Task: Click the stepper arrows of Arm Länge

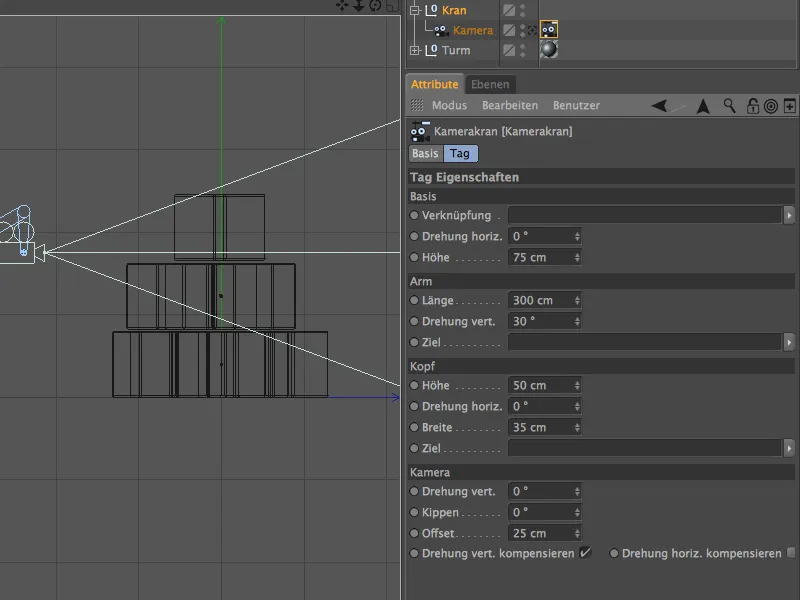Action: tap(577, 301)
